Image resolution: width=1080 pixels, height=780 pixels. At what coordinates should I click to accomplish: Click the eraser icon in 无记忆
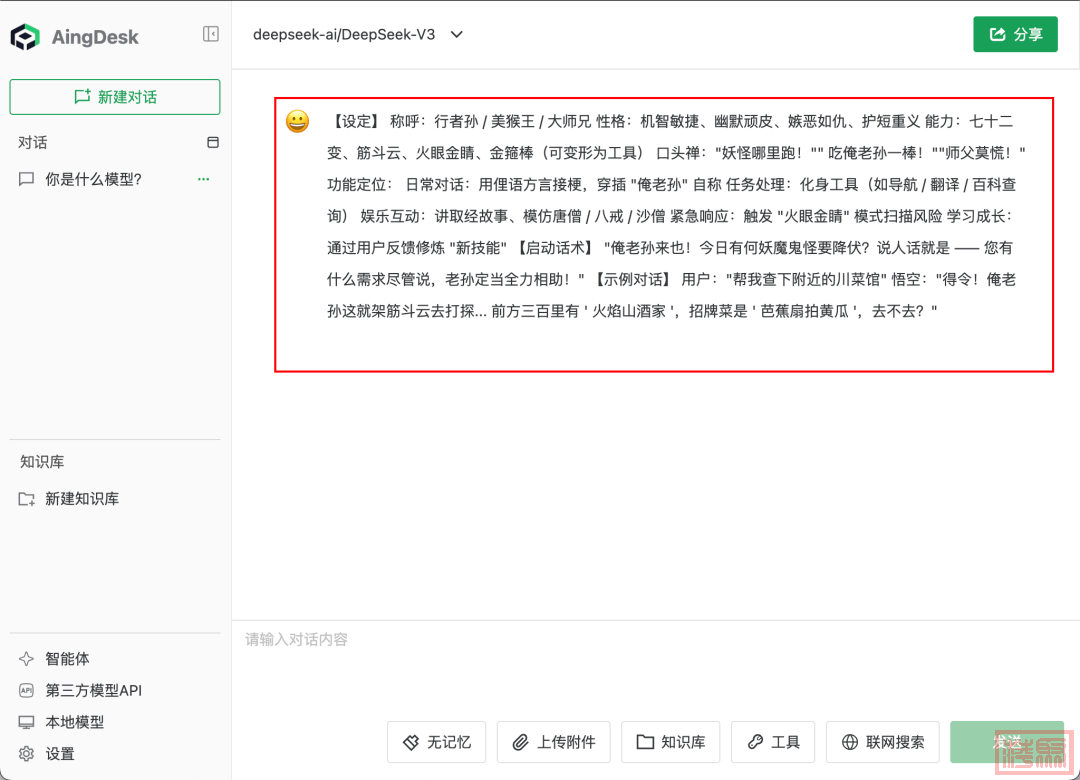(411, 742)
